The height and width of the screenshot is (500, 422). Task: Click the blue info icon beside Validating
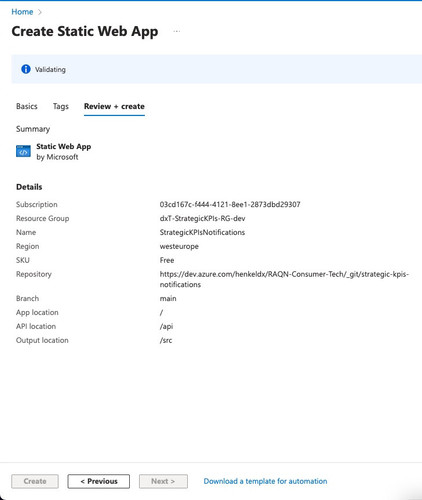(26, 69)
